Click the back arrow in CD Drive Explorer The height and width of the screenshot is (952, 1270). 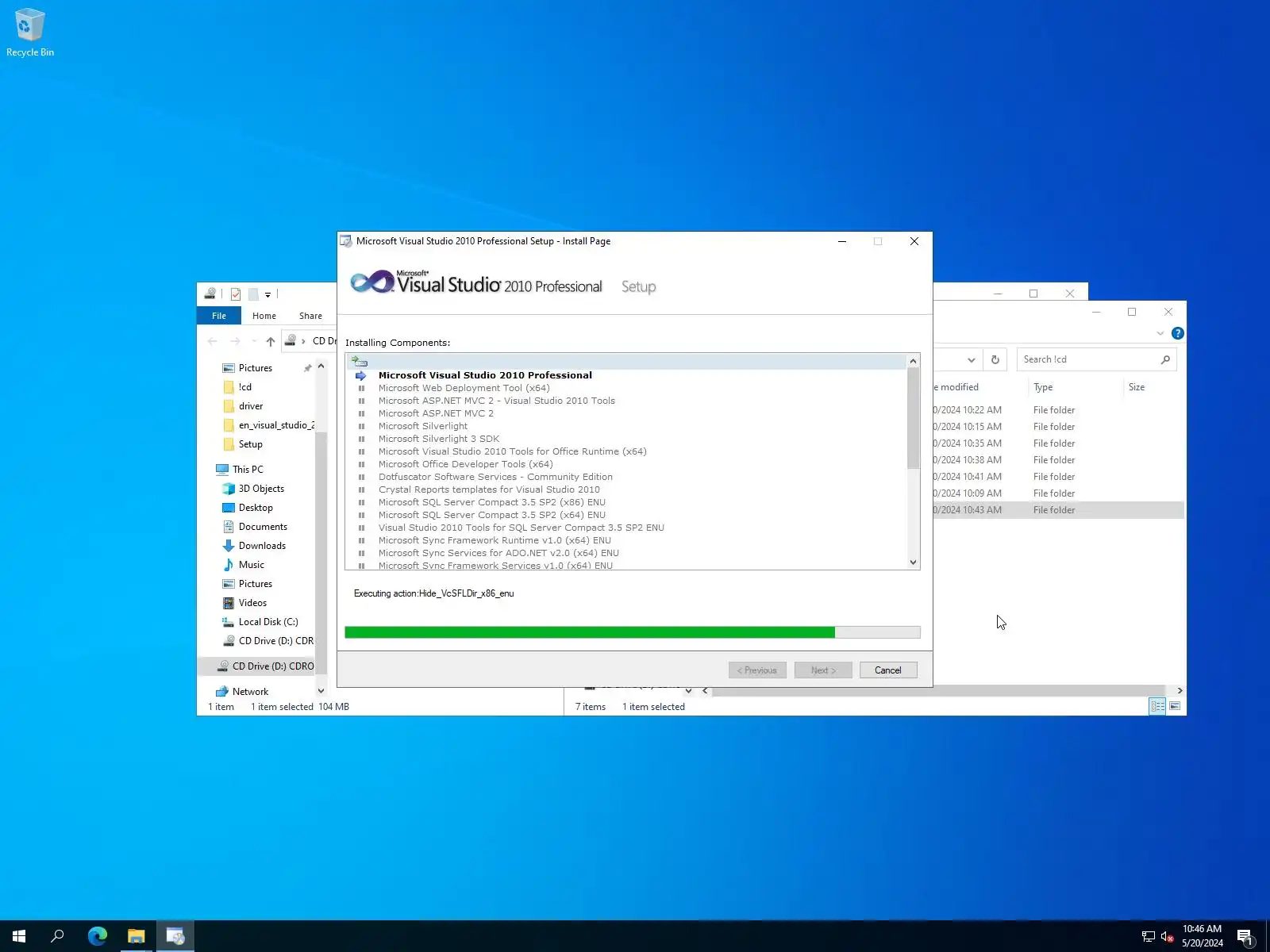(212, 341)
